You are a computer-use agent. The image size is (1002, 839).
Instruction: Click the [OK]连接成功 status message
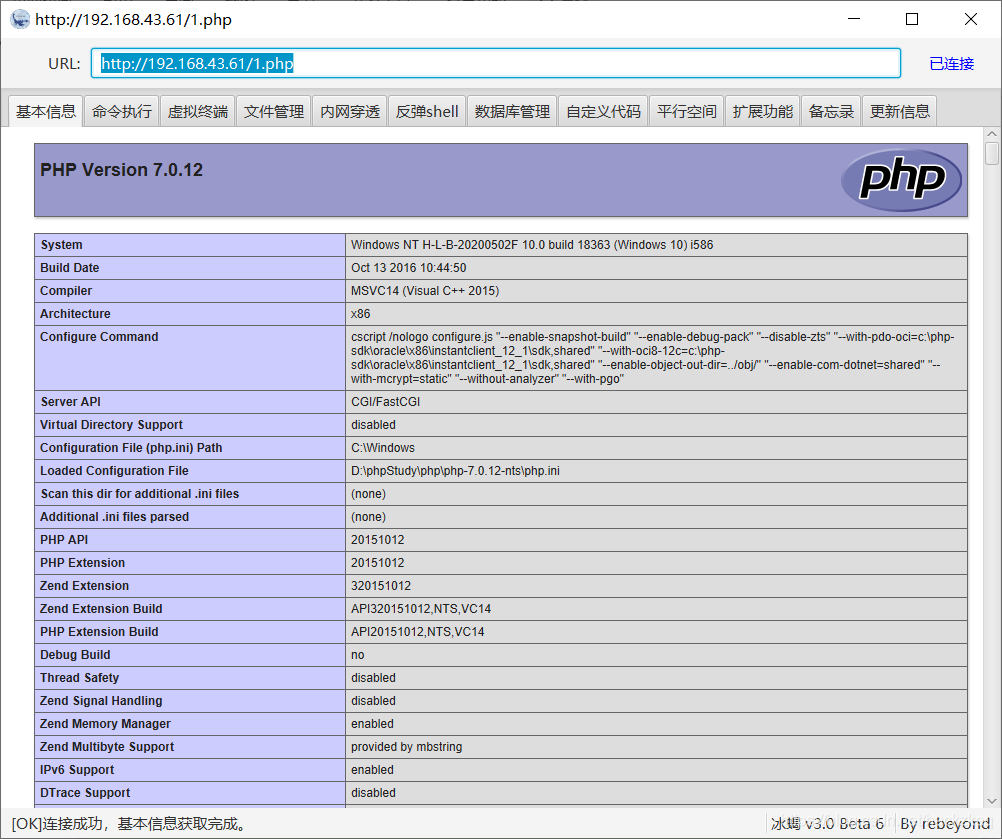[x=130, y=824]
